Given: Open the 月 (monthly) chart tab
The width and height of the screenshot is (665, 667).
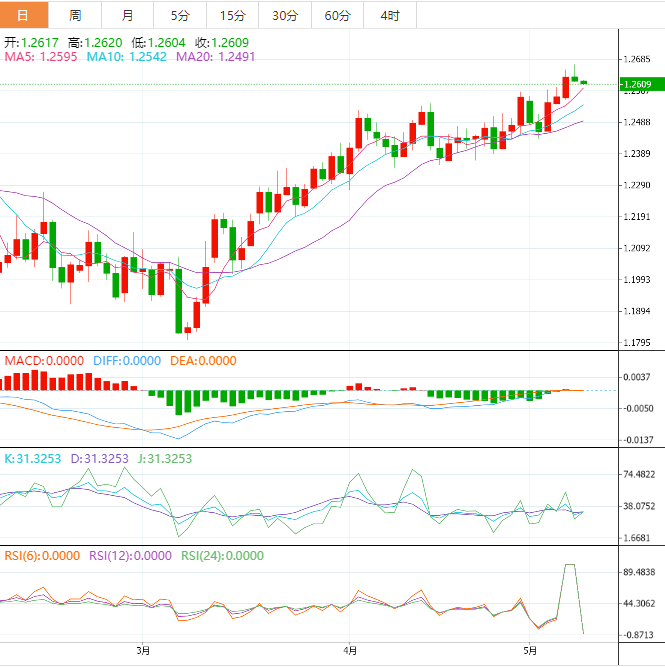Looking at the screenshot, I should 127,15.
